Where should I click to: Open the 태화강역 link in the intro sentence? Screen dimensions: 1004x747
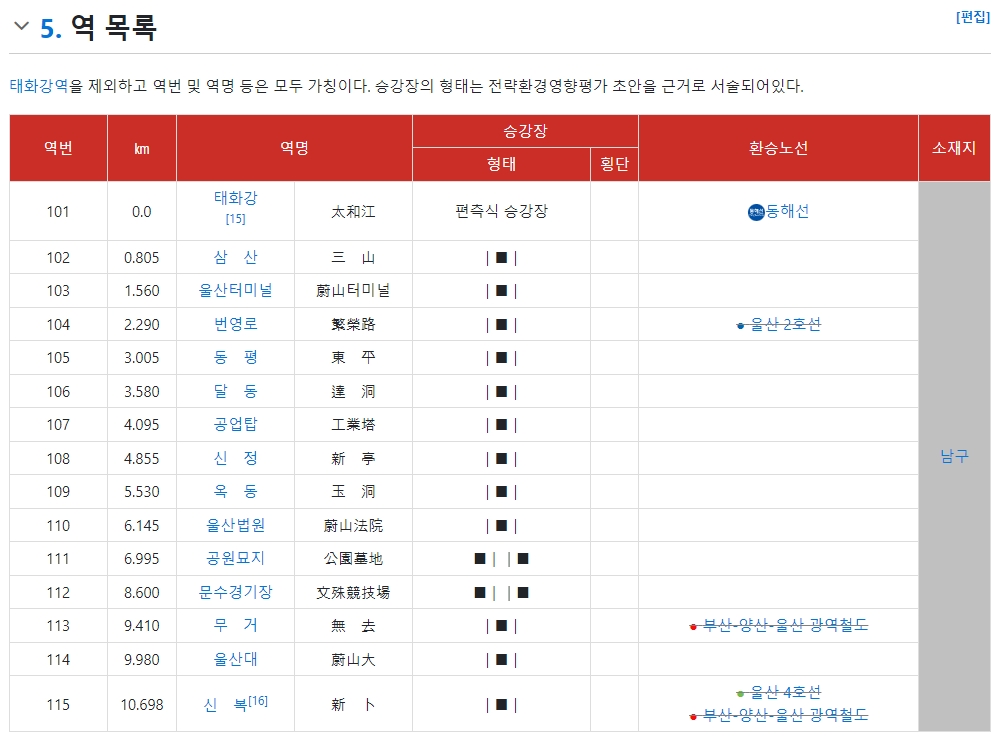[39, 86]
